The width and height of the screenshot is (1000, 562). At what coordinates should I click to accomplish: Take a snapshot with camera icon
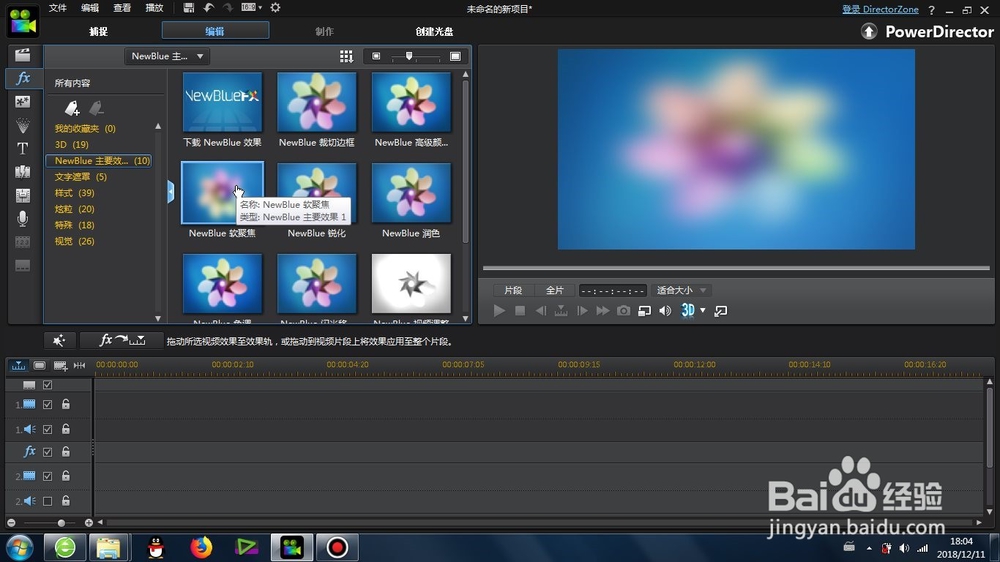point(624,311)
